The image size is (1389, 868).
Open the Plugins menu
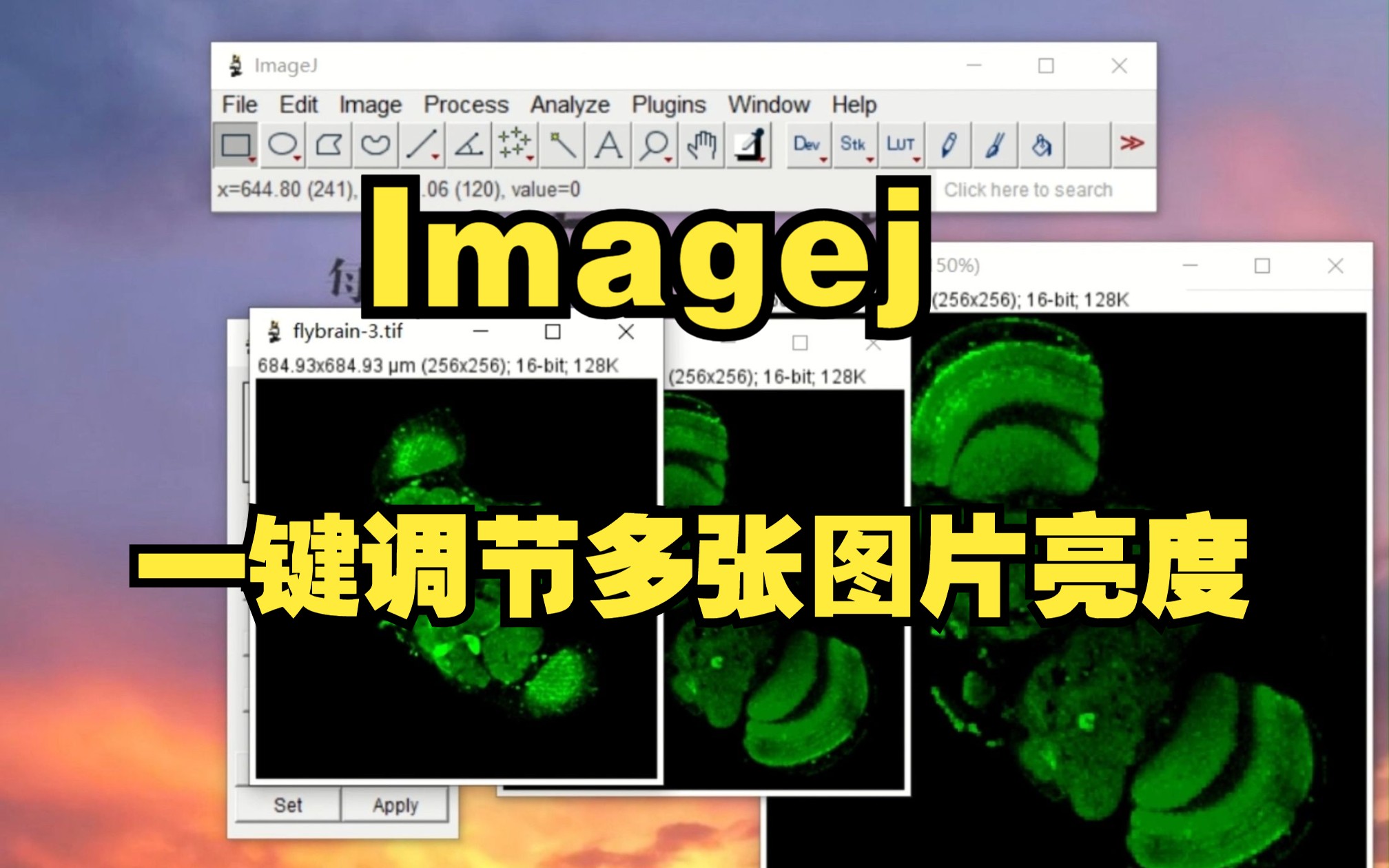point(669,105)
